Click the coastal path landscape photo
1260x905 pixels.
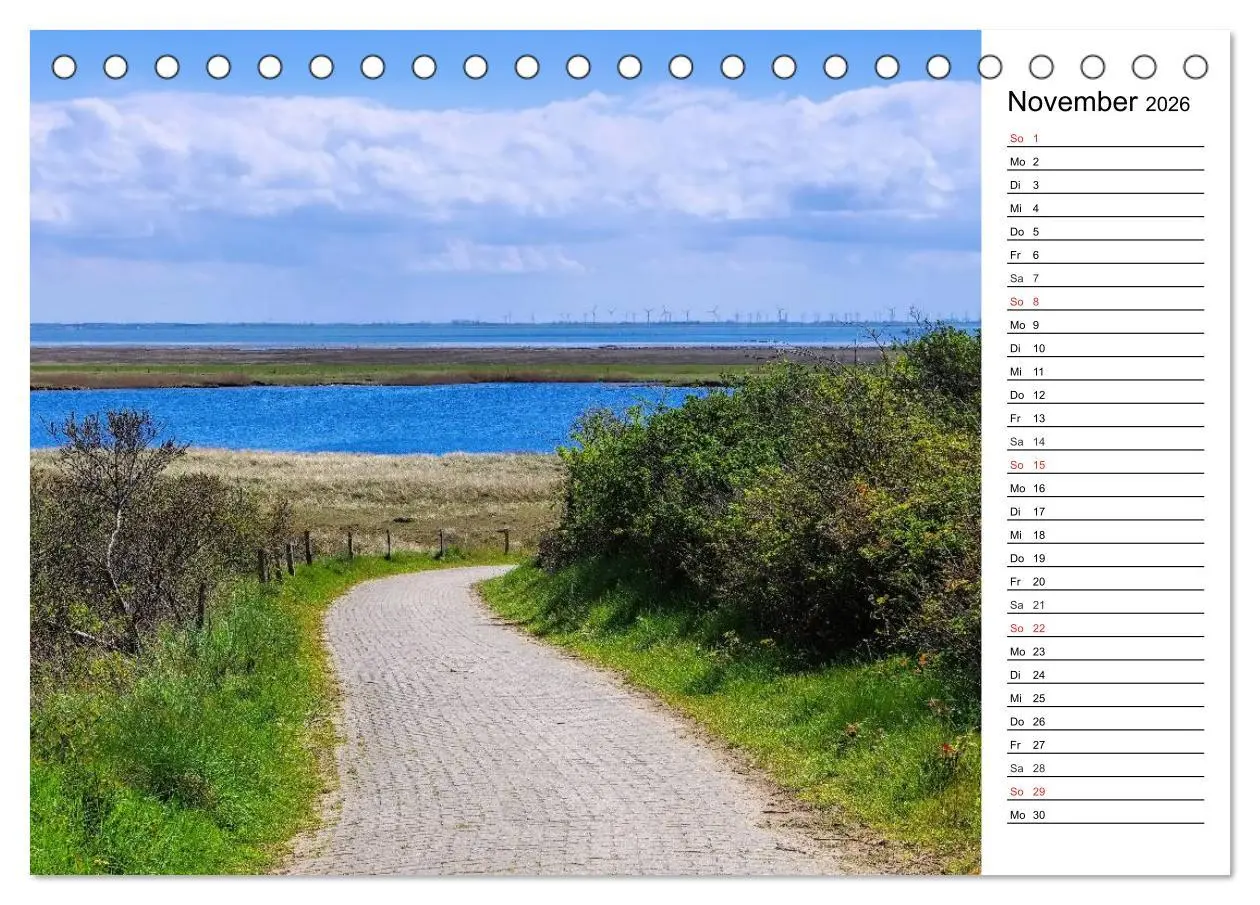(x=505, y=452)
